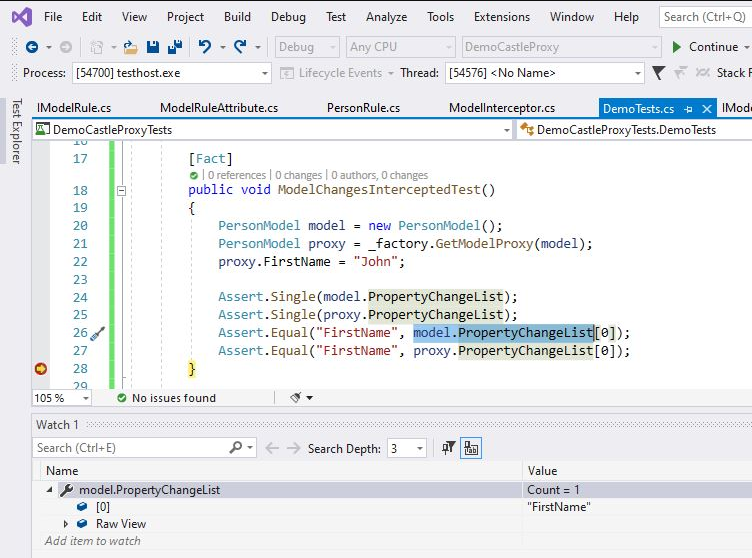Click the screwdriver quick action icon on line 26

97,333
